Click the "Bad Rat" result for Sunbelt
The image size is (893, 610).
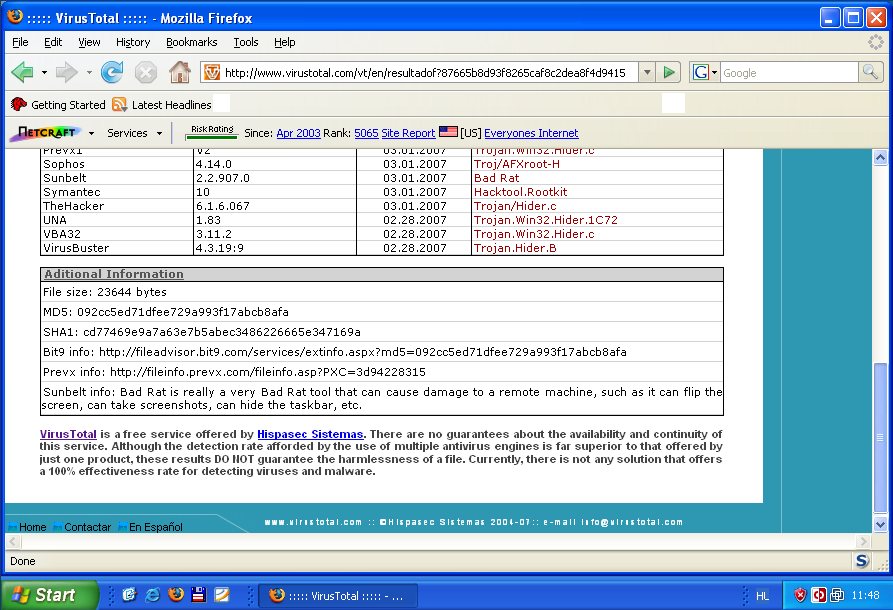tap(496, 178)
